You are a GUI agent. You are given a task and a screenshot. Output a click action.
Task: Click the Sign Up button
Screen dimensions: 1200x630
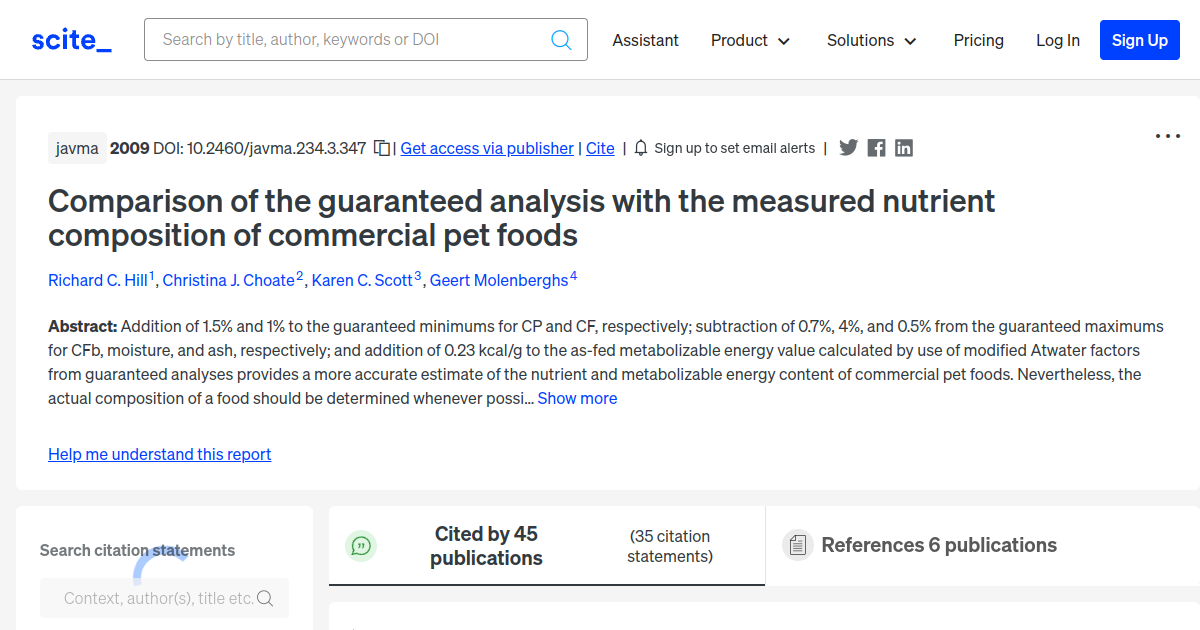pyautogui.click(x=1139, y=40)
